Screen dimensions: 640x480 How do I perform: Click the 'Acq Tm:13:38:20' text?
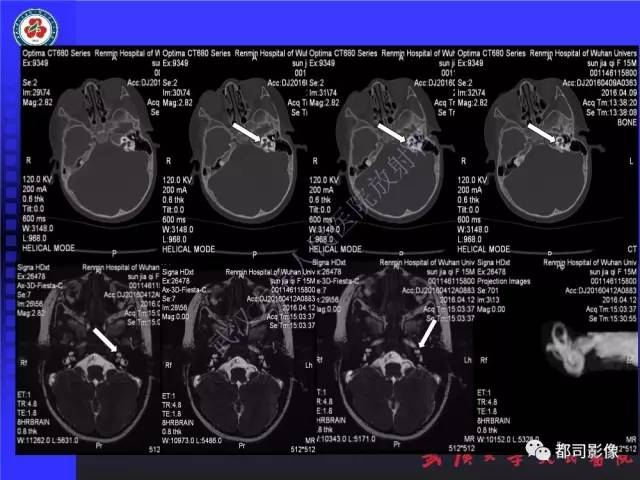click(609, 102)
